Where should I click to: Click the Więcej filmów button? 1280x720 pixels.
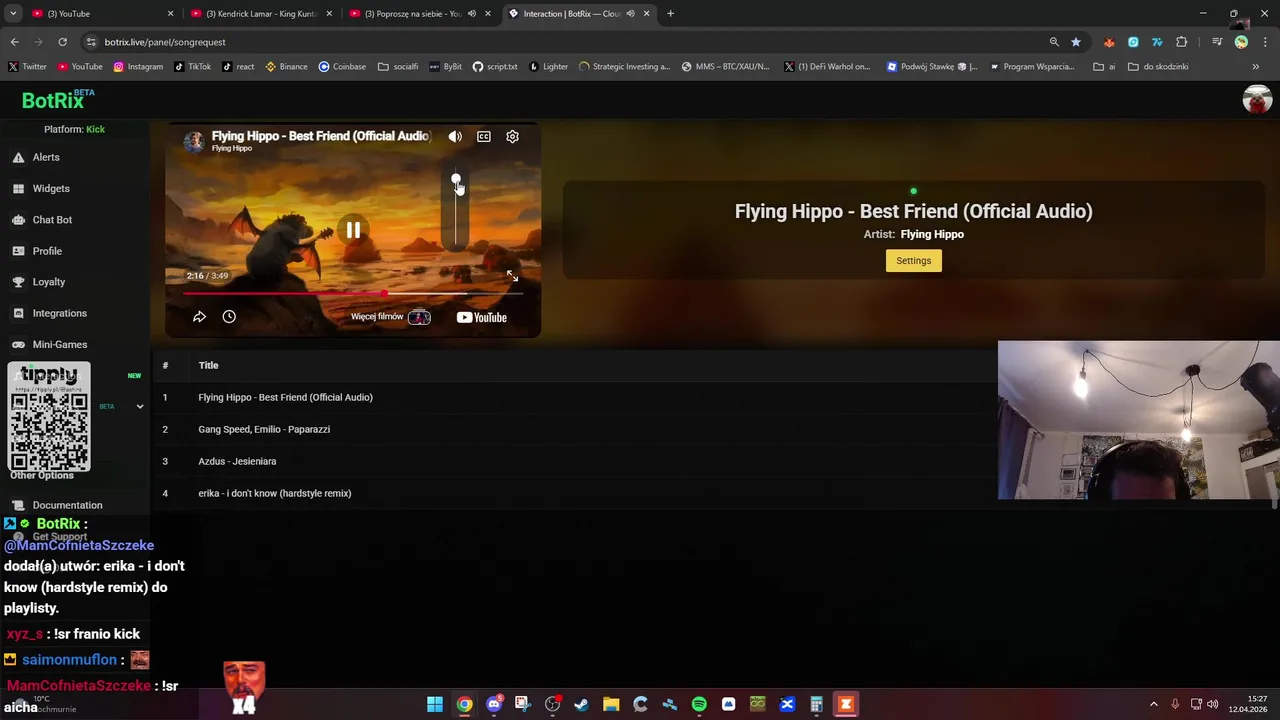tap(390, 317)
